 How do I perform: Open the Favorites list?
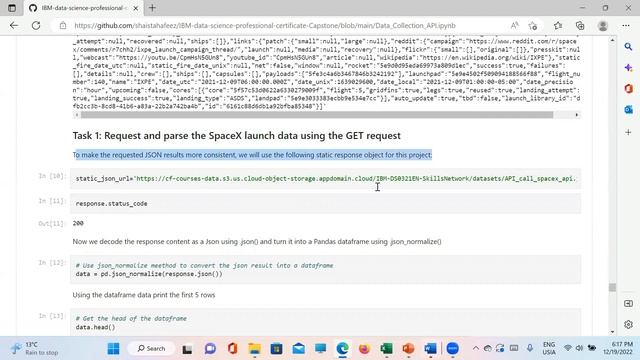[558, 26]
